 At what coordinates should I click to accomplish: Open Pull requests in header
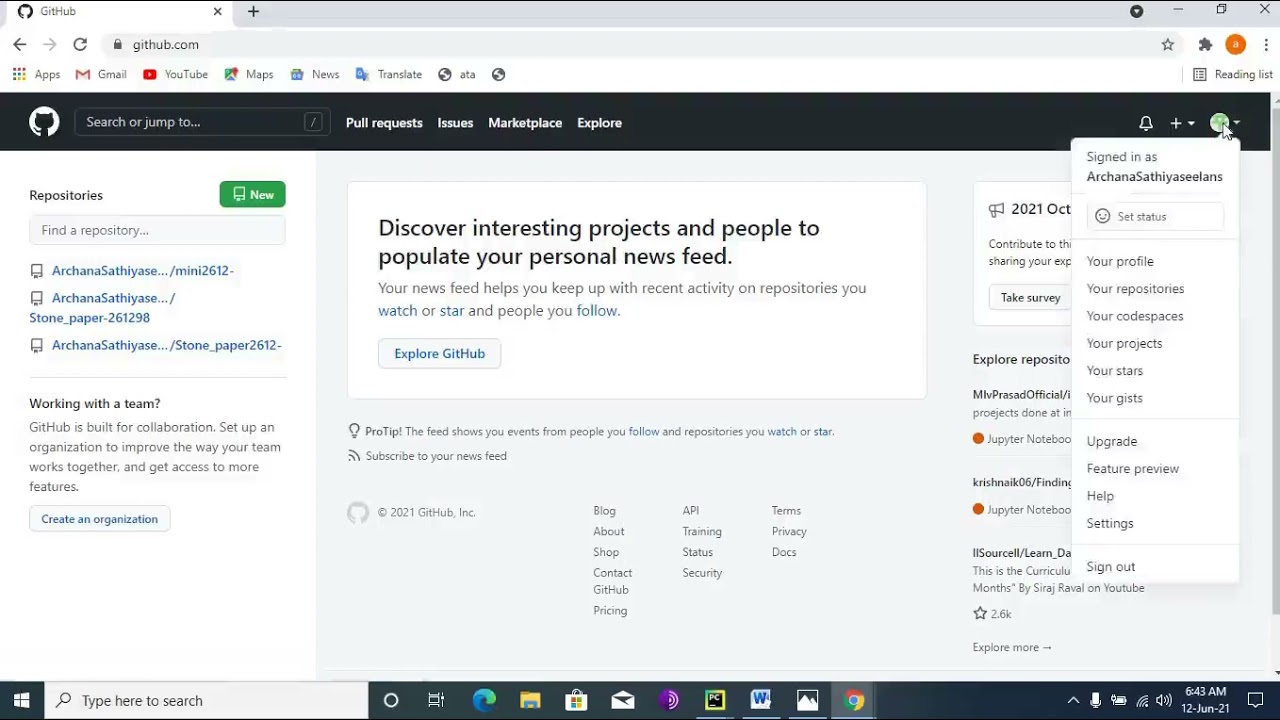coord(384,123)
